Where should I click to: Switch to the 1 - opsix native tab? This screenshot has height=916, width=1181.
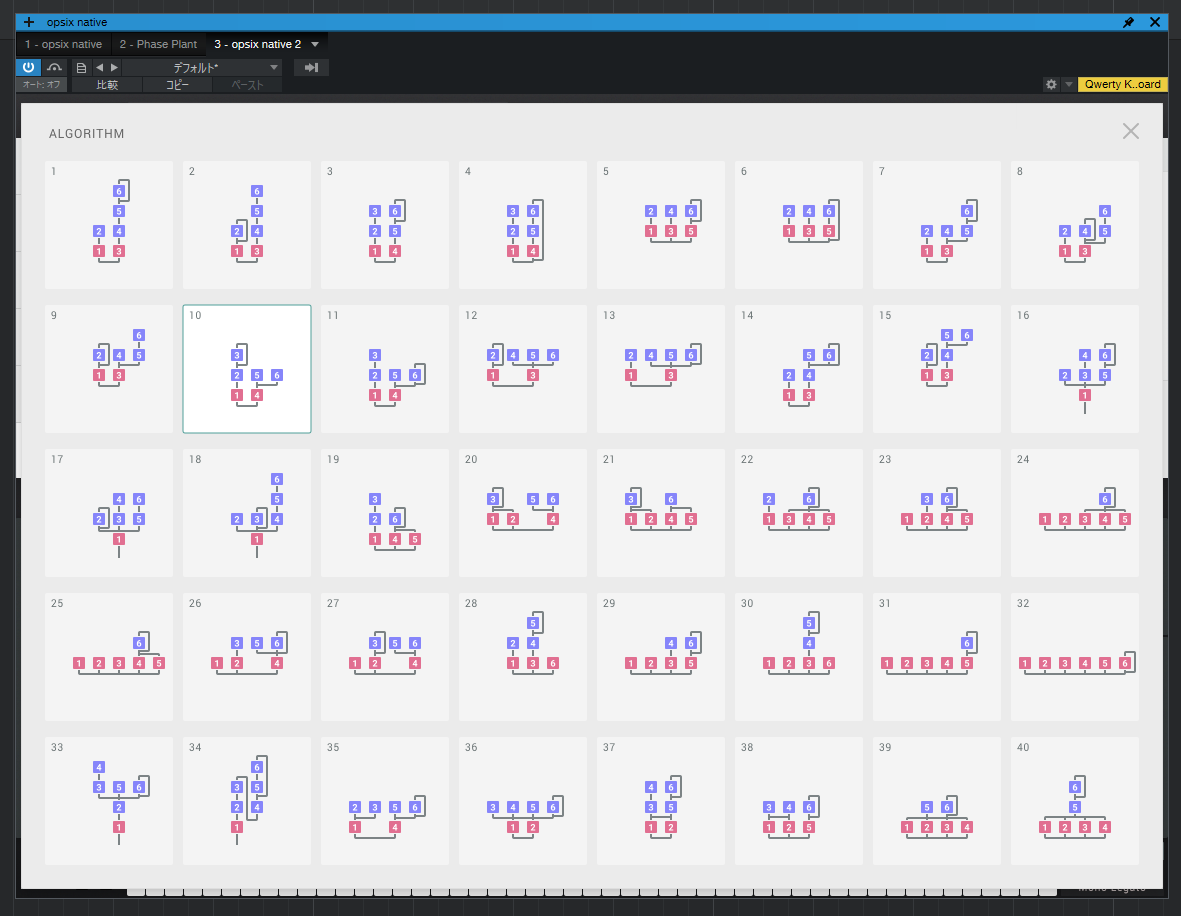click(x=63, y=45)
